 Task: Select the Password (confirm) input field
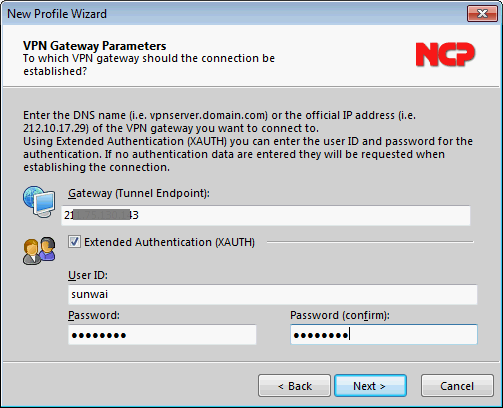(x=384, y=334)
